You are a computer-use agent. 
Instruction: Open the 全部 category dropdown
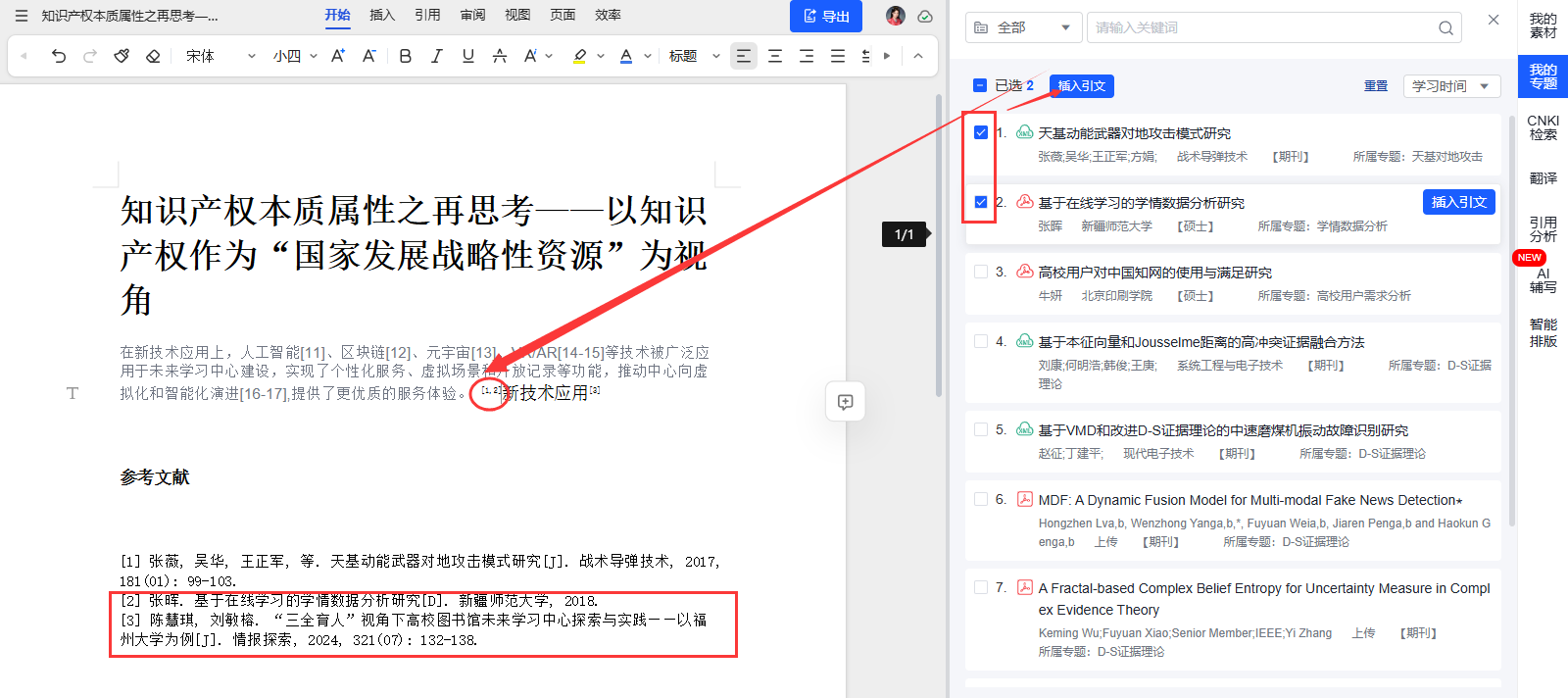pyautogui.click(x=1022, y=27)
